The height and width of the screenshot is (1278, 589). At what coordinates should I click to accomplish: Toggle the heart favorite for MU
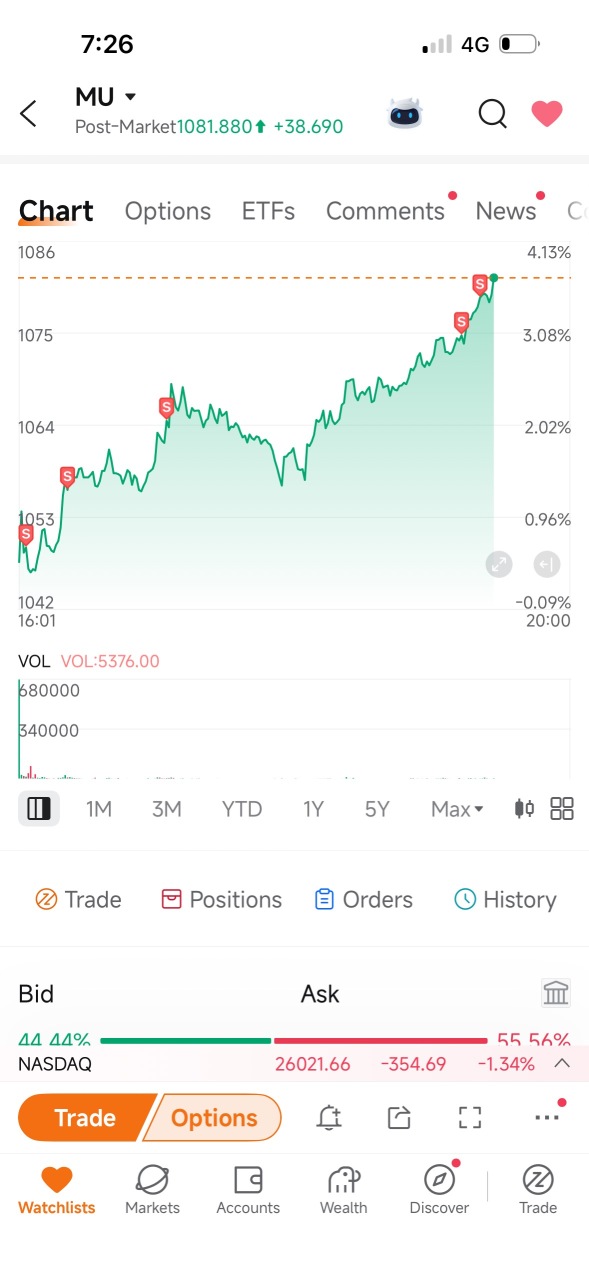tap(546, 114)
